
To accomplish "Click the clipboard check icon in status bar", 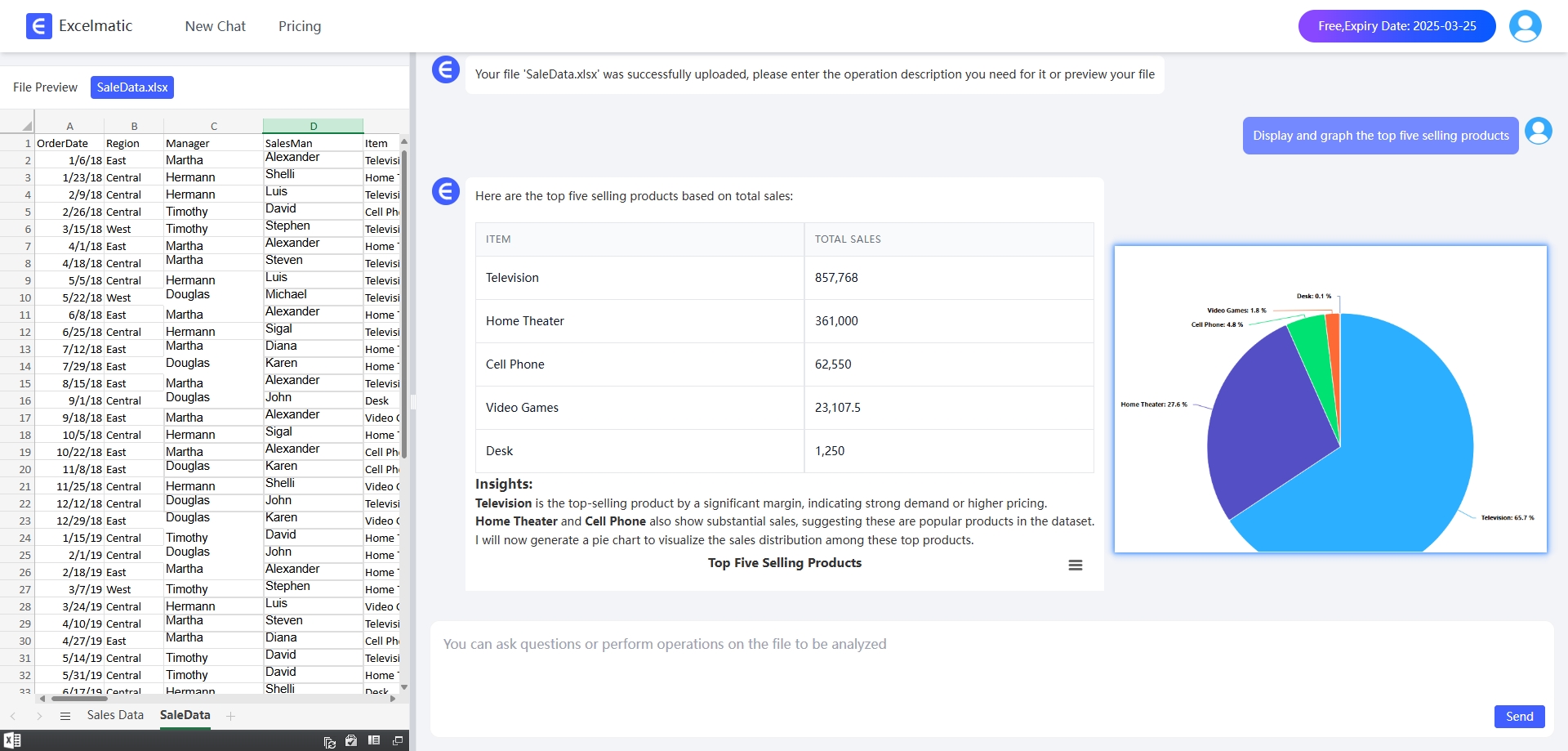I will [351, 740].
